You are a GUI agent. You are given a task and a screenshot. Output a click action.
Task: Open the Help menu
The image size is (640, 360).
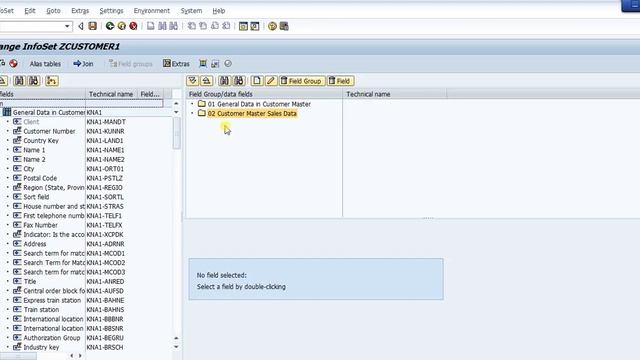pos(219,11)
